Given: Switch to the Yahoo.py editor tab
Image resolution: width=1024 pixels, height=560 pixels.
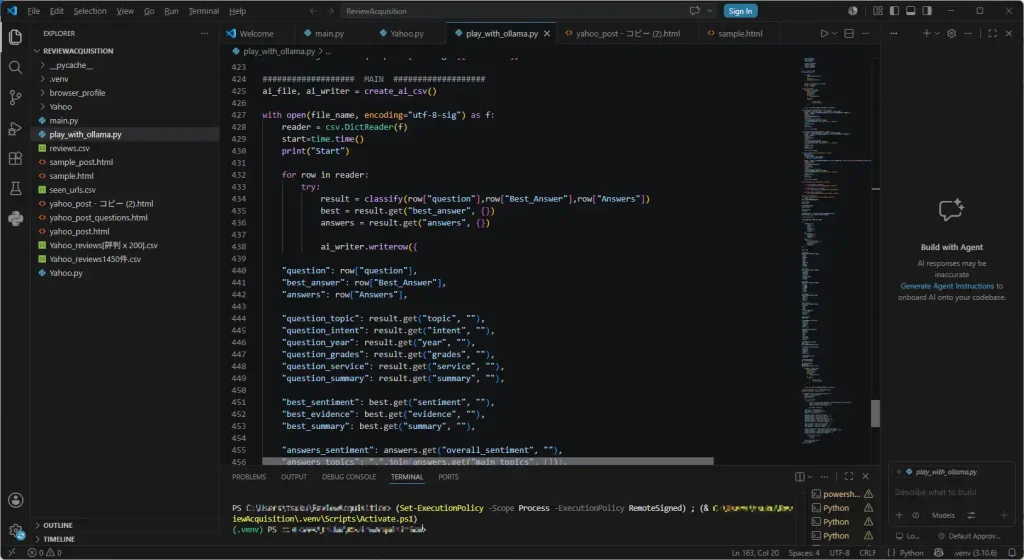Looking at the screenshot, I should (x=408, y=33).
